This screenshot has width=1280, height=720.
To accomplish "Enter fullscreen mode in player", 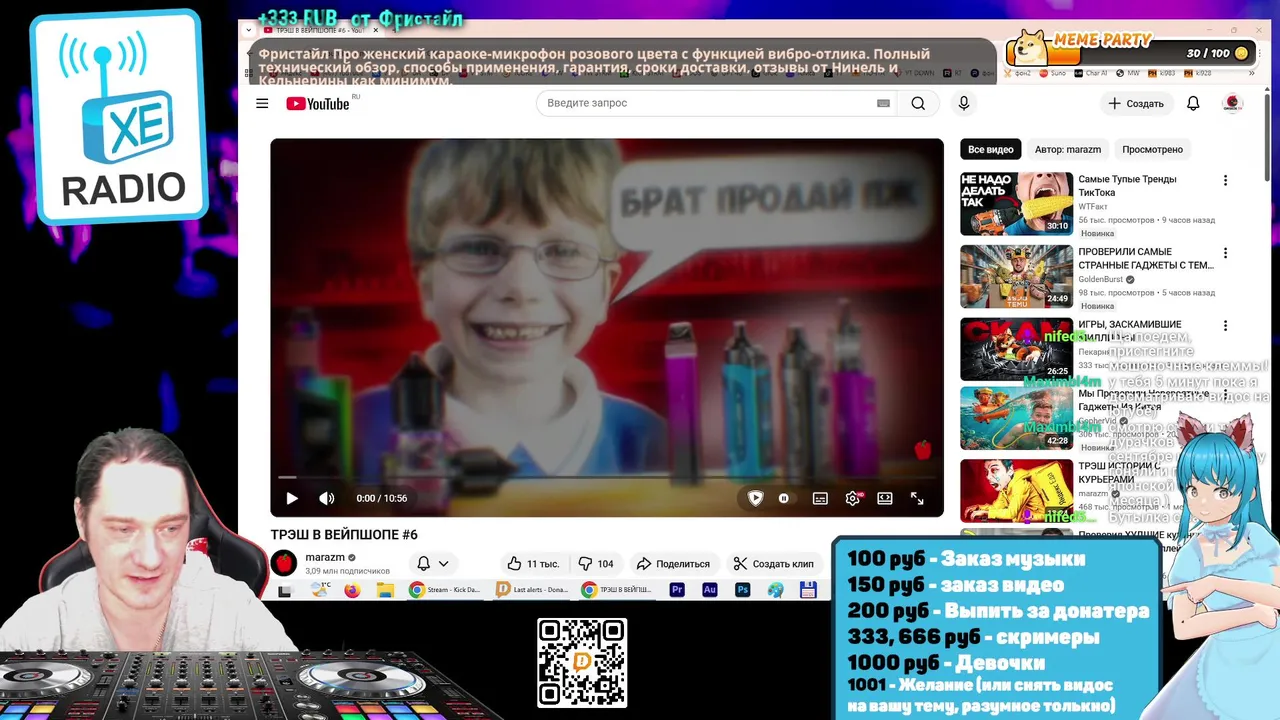I will pos(917,498).
